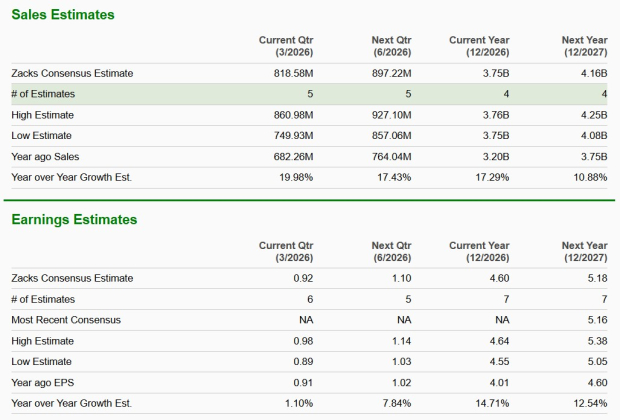Select earnings consensus value 5.18

click(597, 278)
